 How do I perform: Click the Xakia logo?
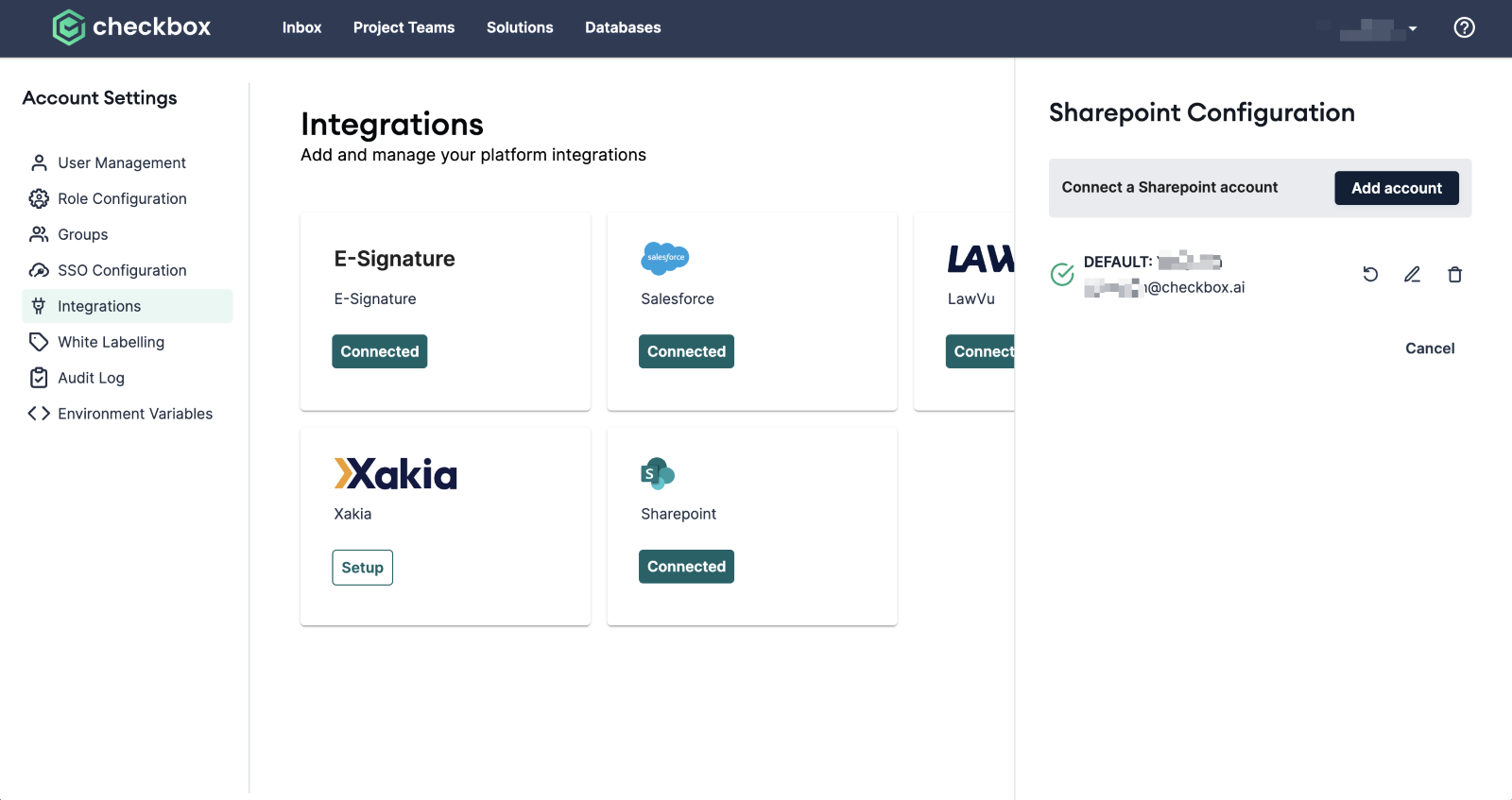click(x=395, y=473)
